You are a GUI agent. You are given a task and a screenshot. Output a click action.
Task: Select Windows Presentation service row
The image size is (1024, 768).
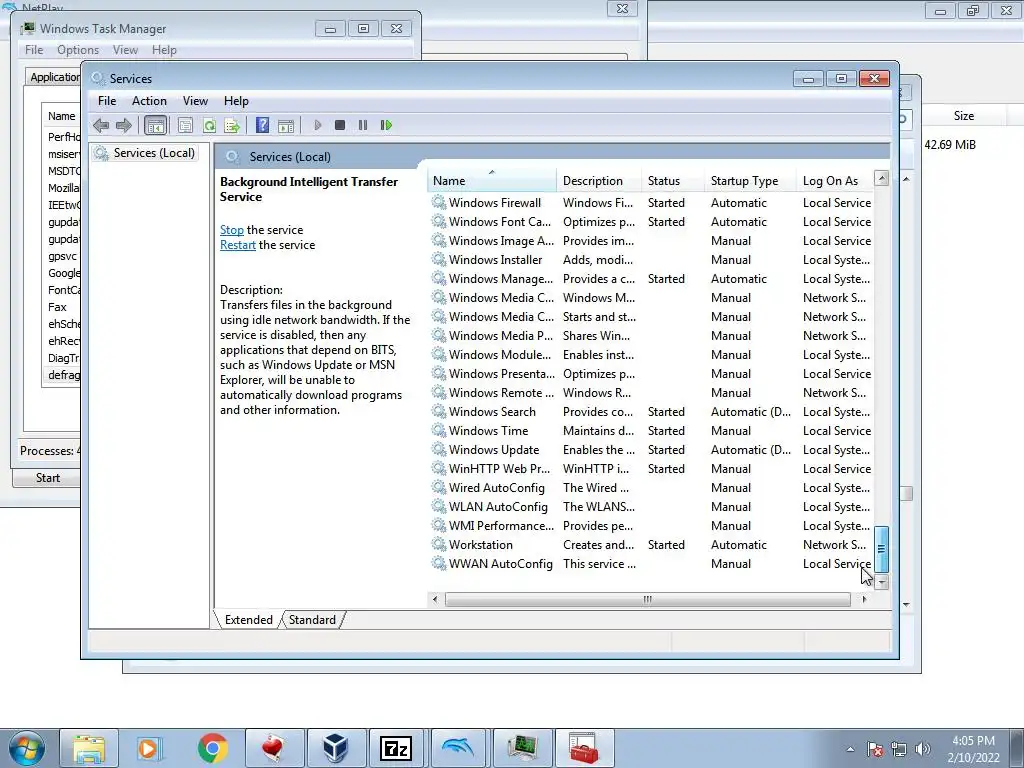651,374
